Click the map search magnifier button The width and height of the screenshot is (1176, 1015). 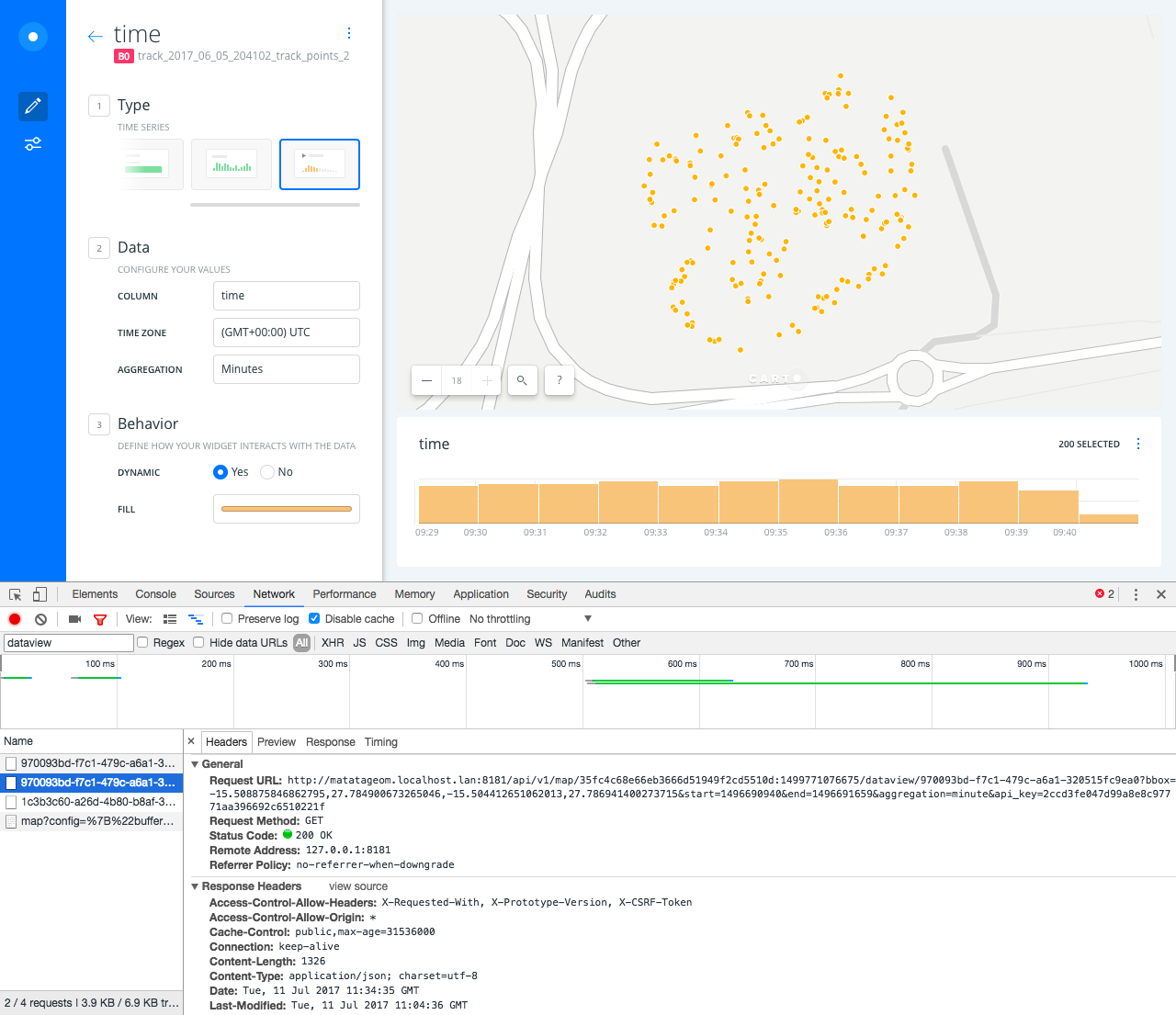tap(522, 380)
